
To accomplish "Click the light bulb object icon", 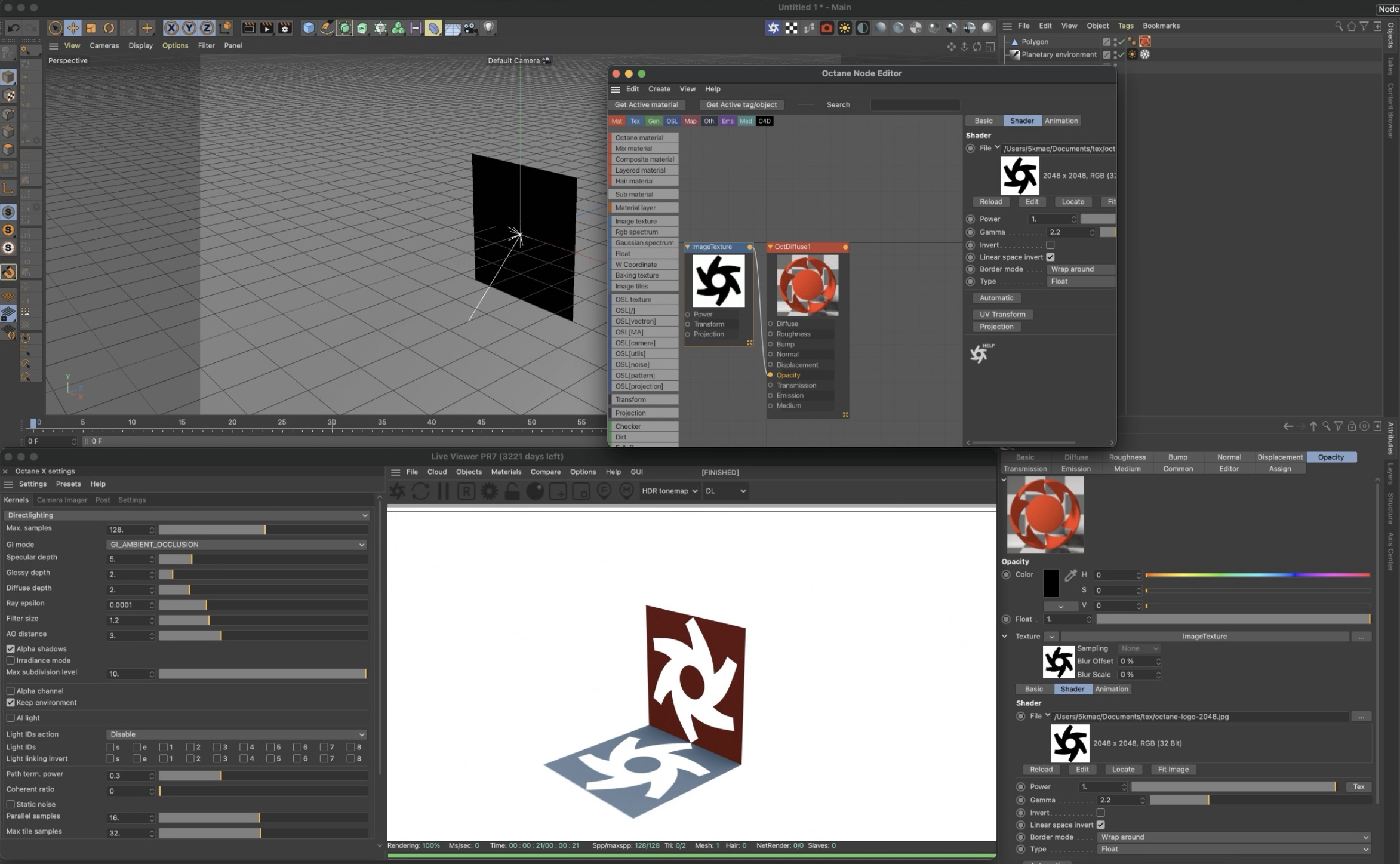I will tap(489, 28).
